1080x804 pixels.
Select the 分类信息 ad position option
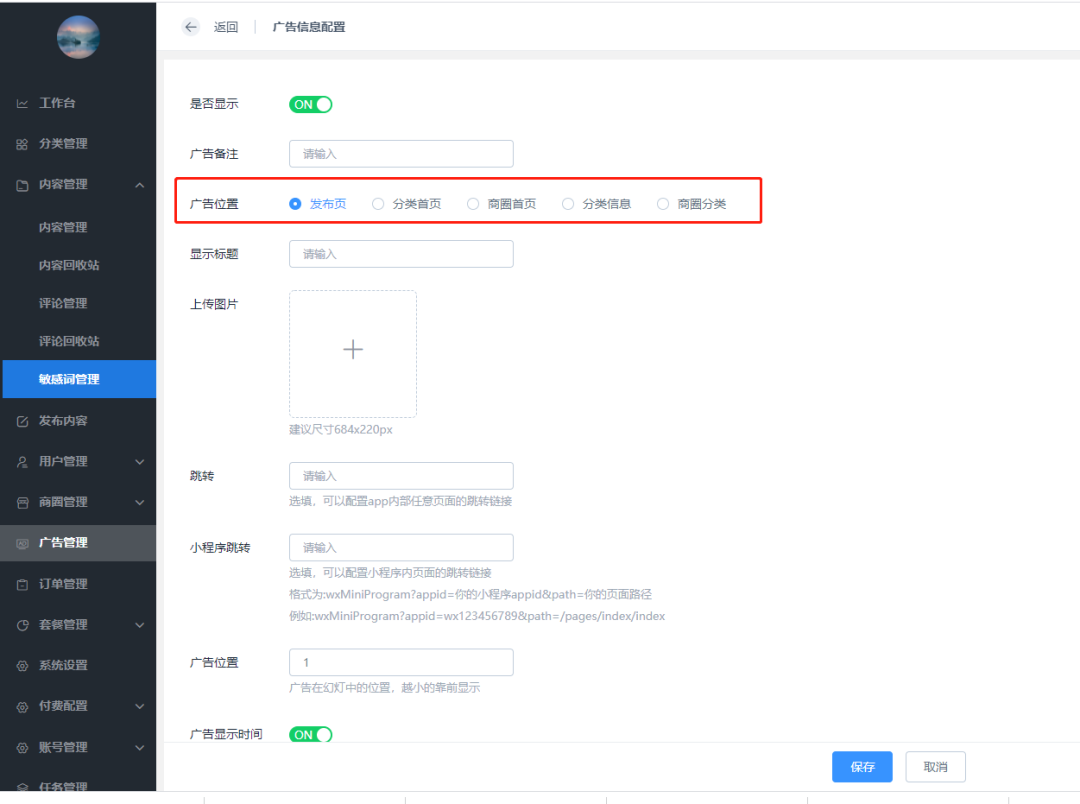point(567,203)
